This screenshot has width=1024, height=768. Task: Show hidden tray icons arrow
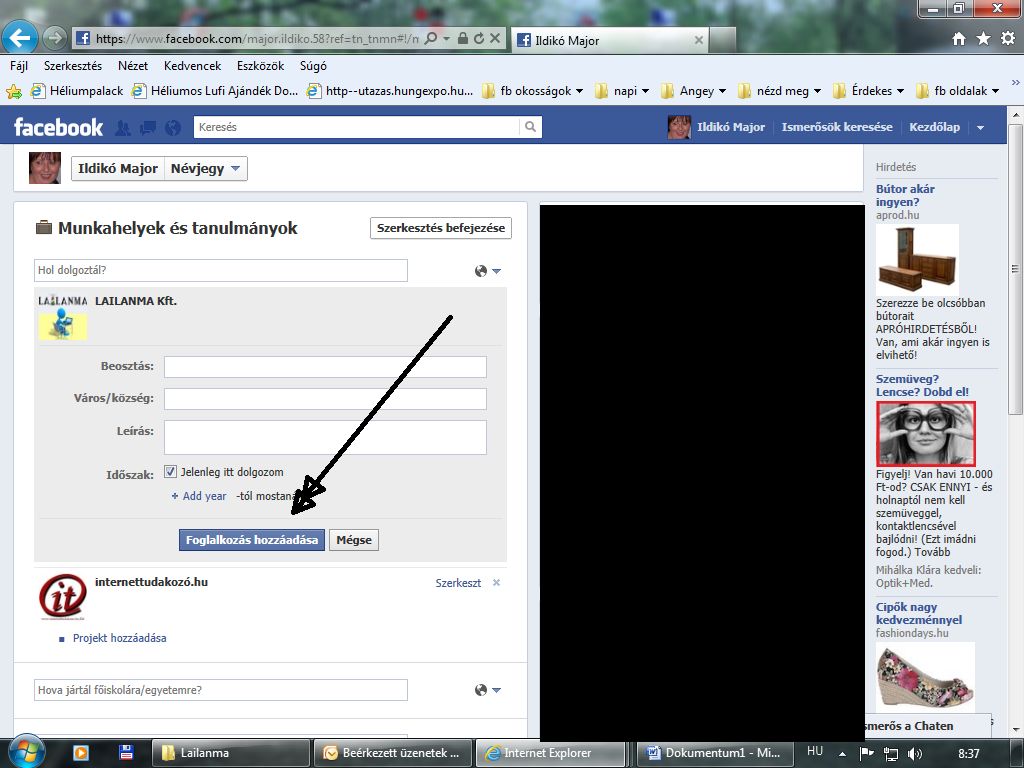click(842, 754)
